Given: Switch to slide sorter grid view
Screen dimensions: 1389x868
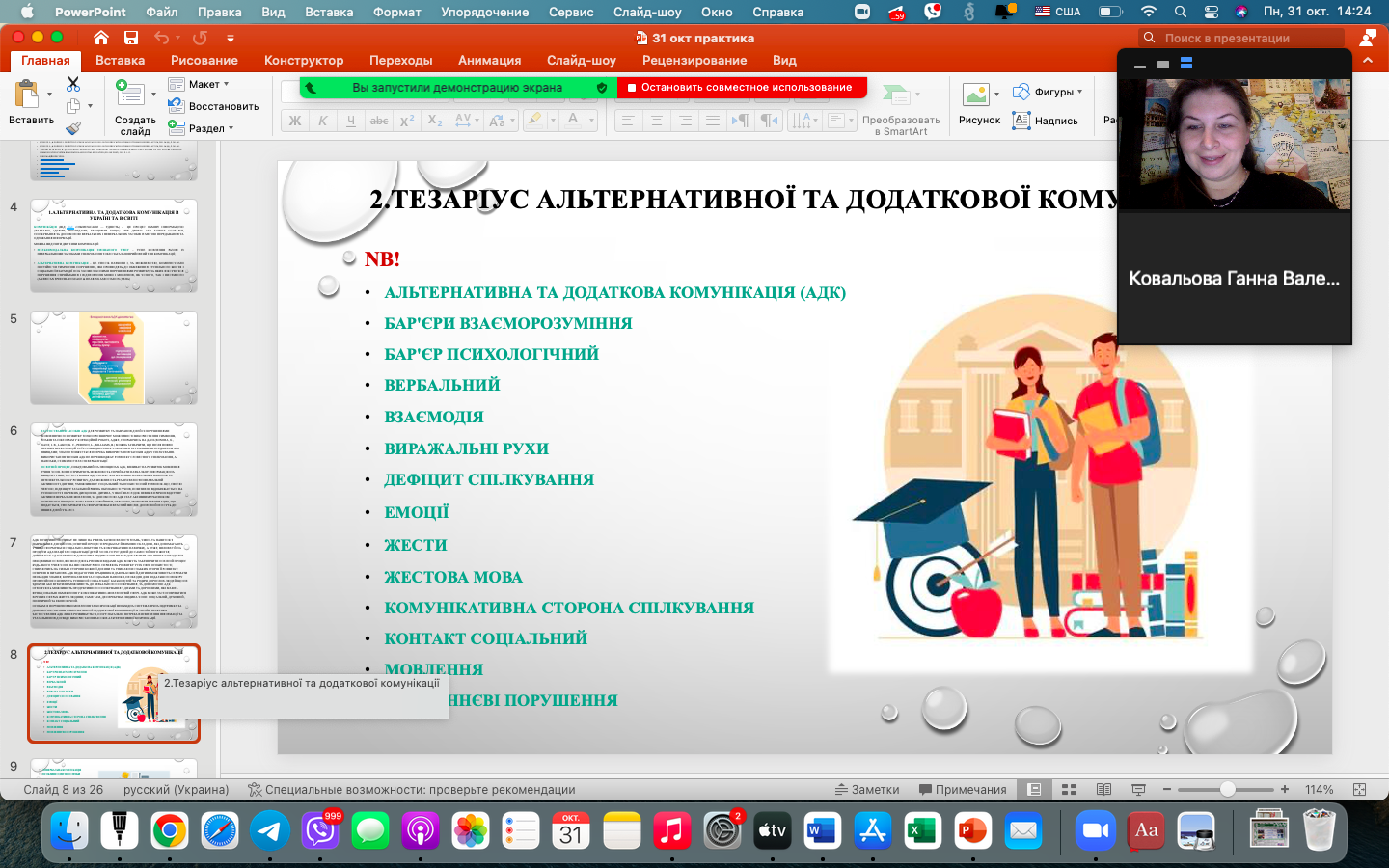Looking at the screenshot, I should (1069, 789).
